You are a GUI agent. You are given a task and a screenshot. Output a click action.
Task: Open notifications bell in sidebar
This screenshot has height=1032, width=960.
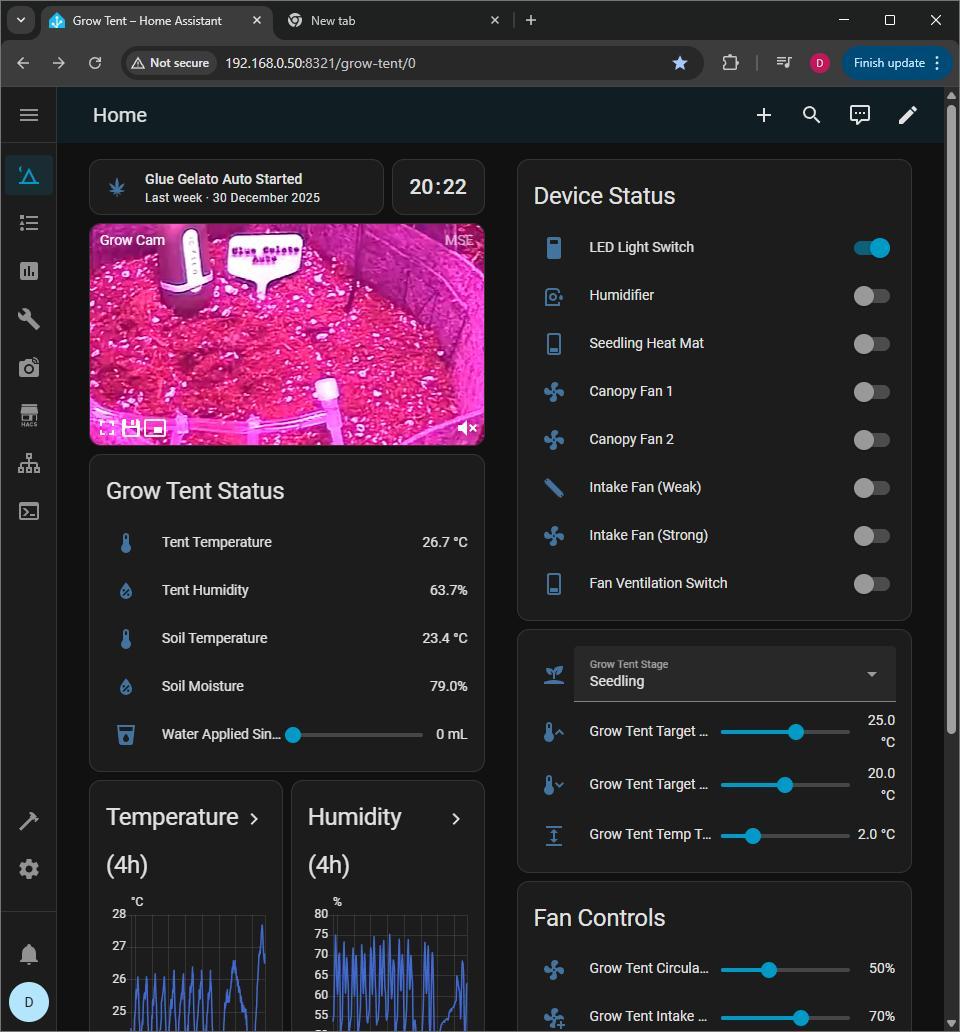pos(29,954)
